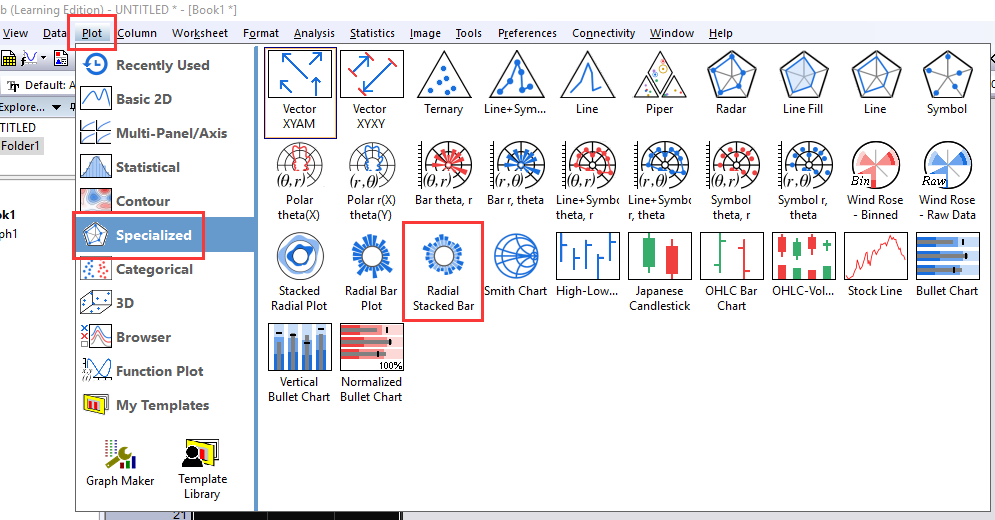The width and height of the screenshot is (995, 520).
Task: Open the Plot menu
Action: coord(92,33)
